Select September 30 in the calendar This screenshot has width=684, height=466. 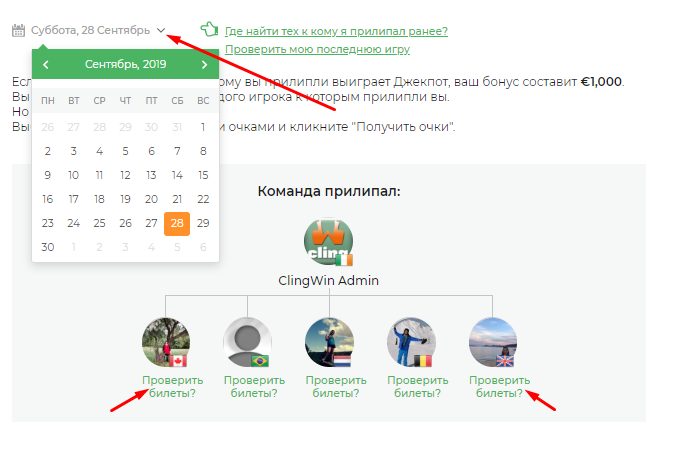pos(48,247)
